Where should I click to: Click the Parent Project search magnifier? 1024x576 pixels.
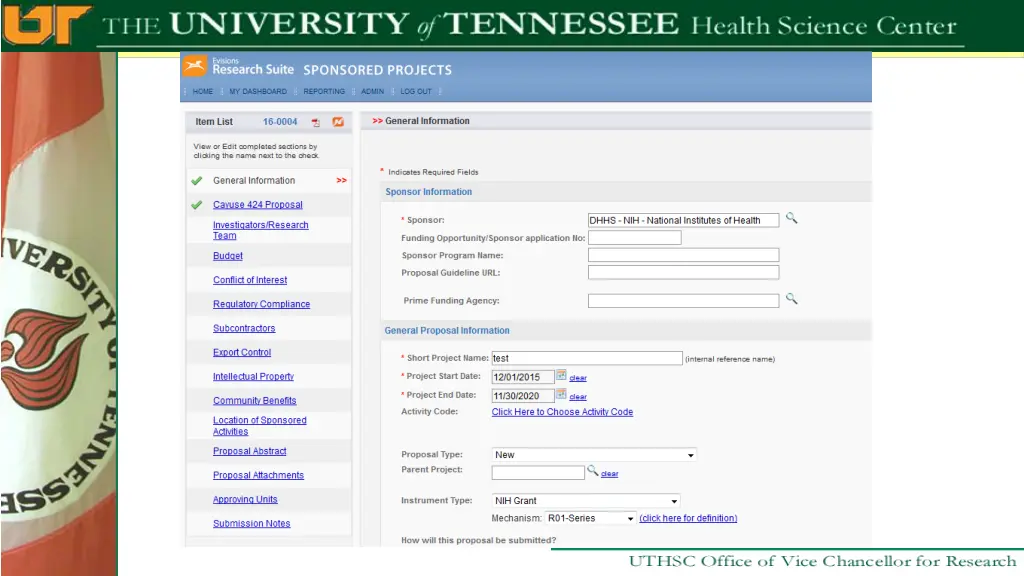(x=592, y=470)
